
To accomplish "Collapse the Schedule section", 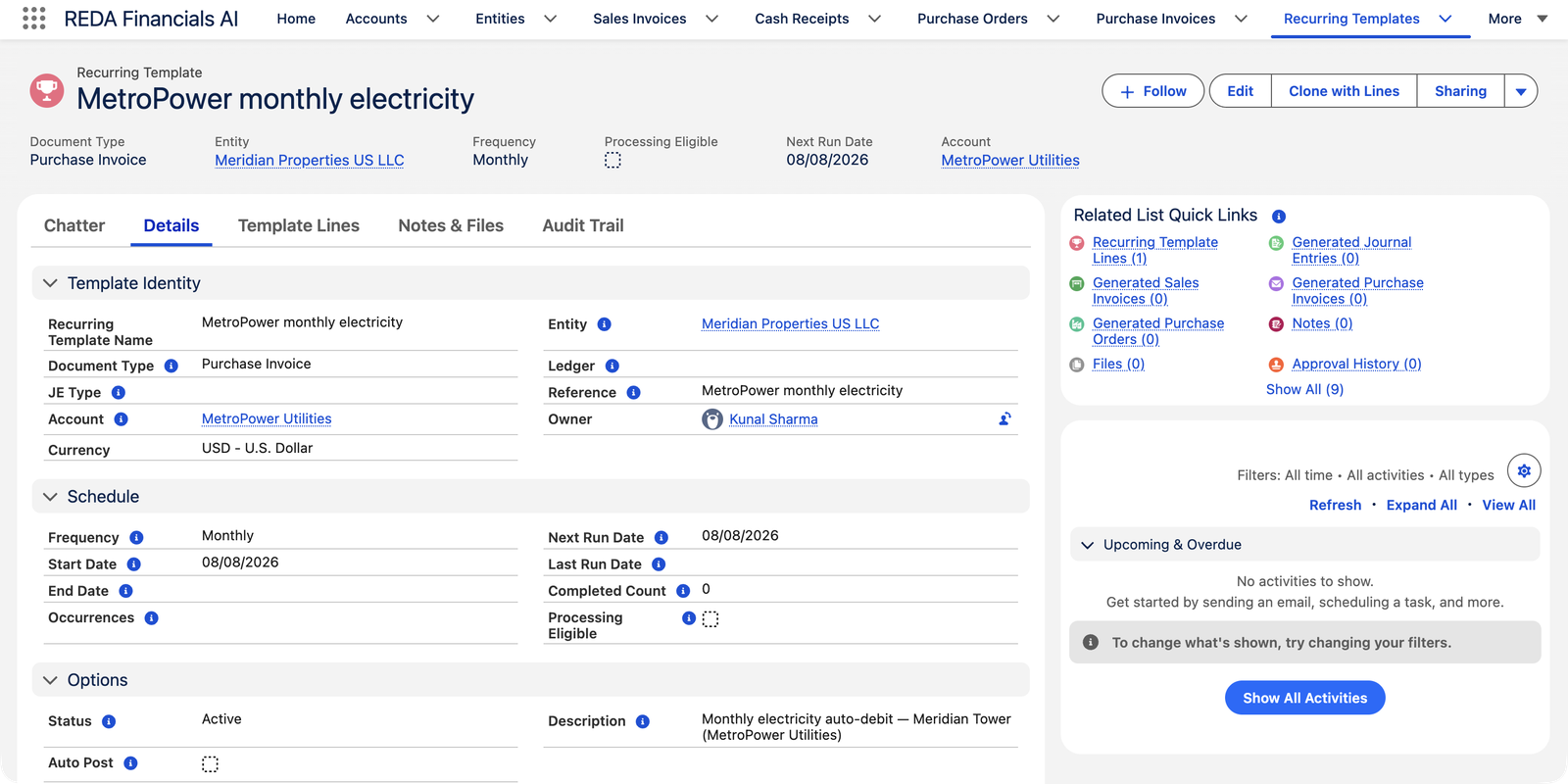I will (50, 497).
